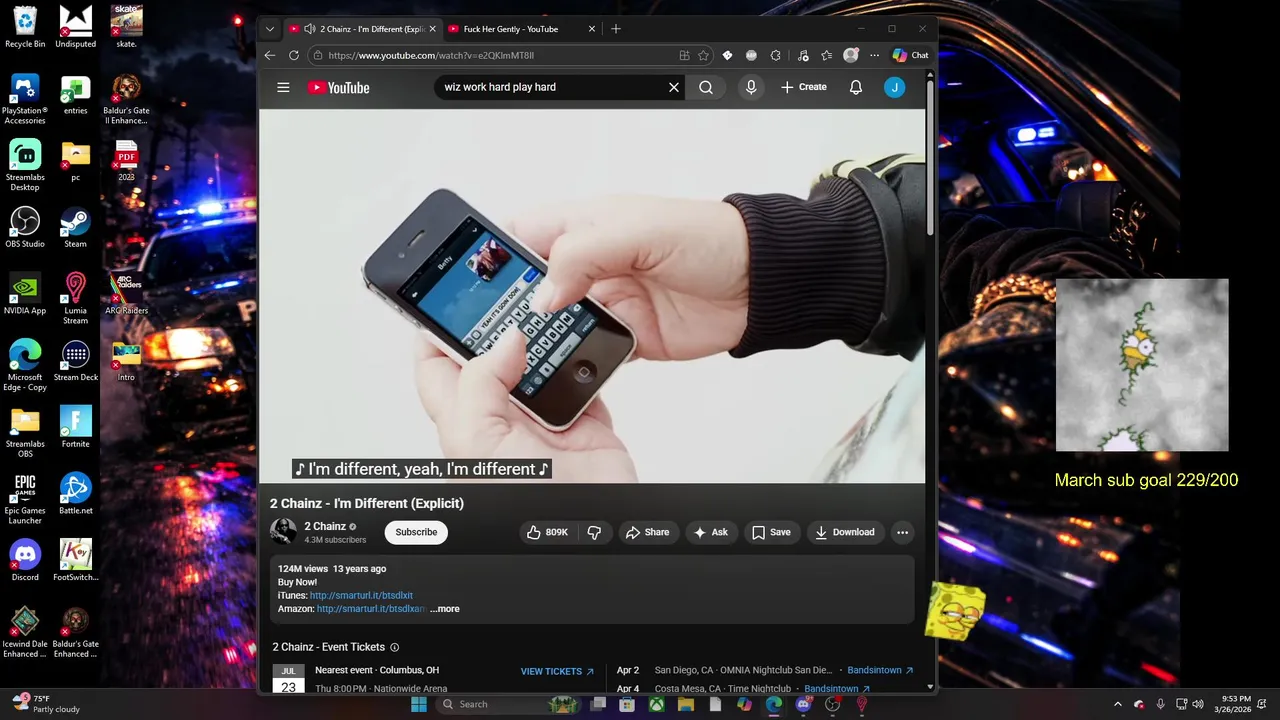Screen dimensions: 1280x720
Task: Click the YouTube page vertical scrollbar
Action: coord(931,158)
